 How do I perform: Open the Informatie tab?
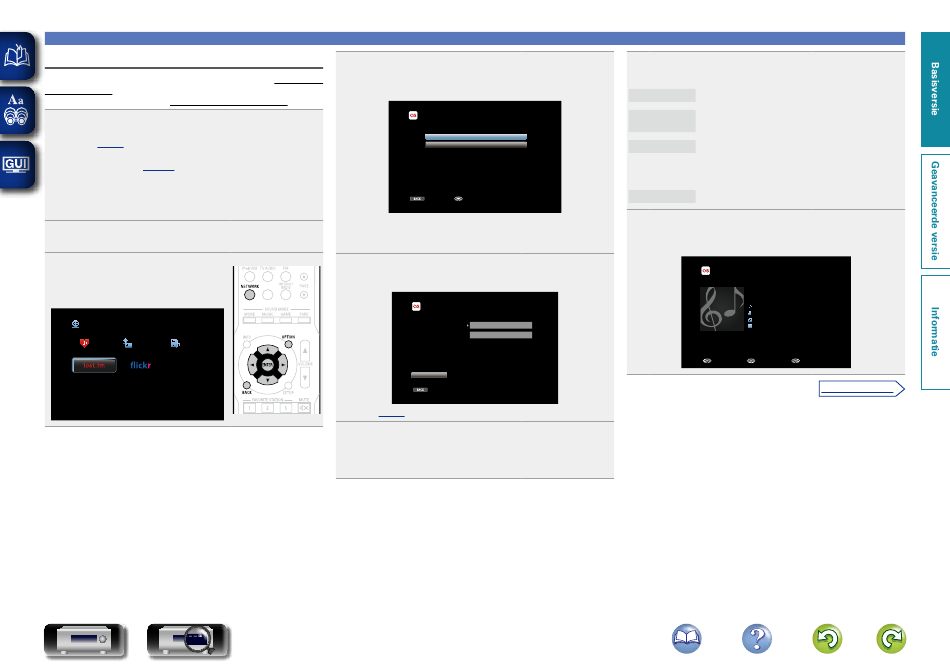coord(934,330)
